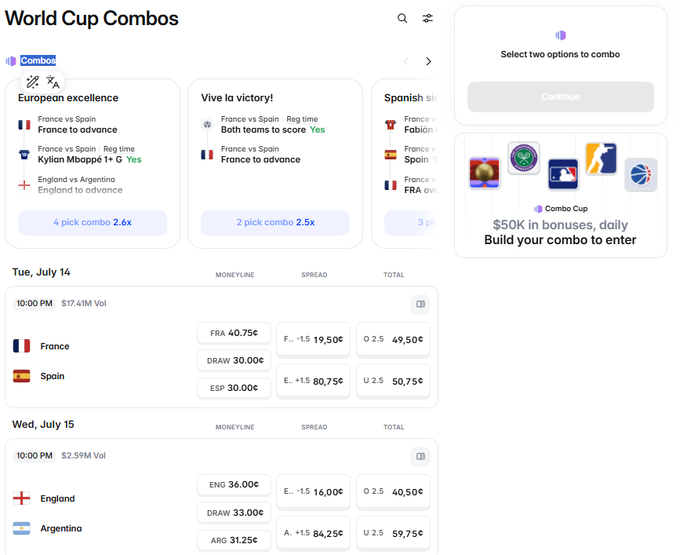
Task: Click the golden ball World Cup icon
Action: pos(484,173)
